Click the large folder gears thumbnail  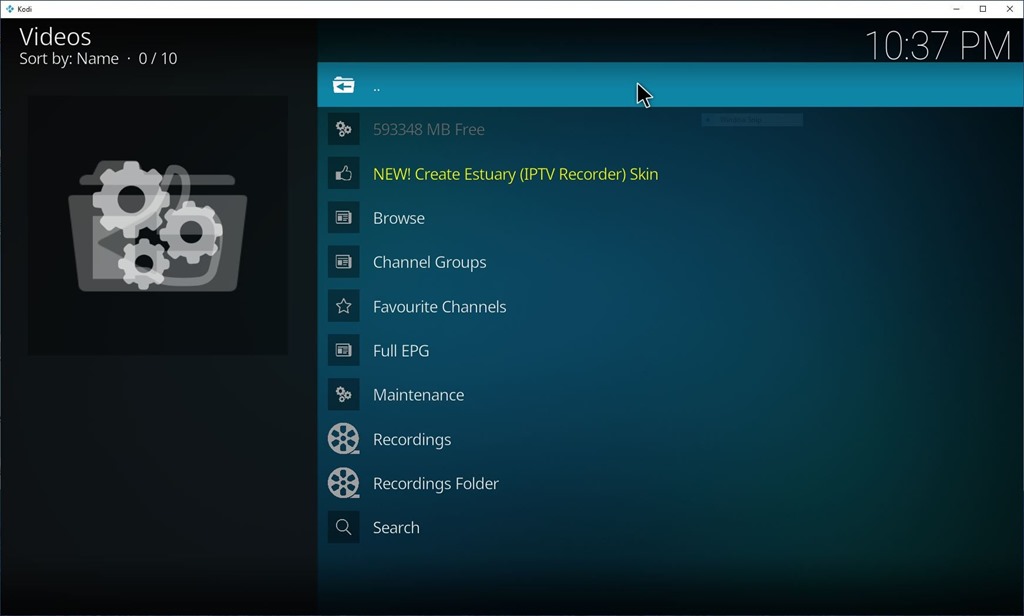157,226
